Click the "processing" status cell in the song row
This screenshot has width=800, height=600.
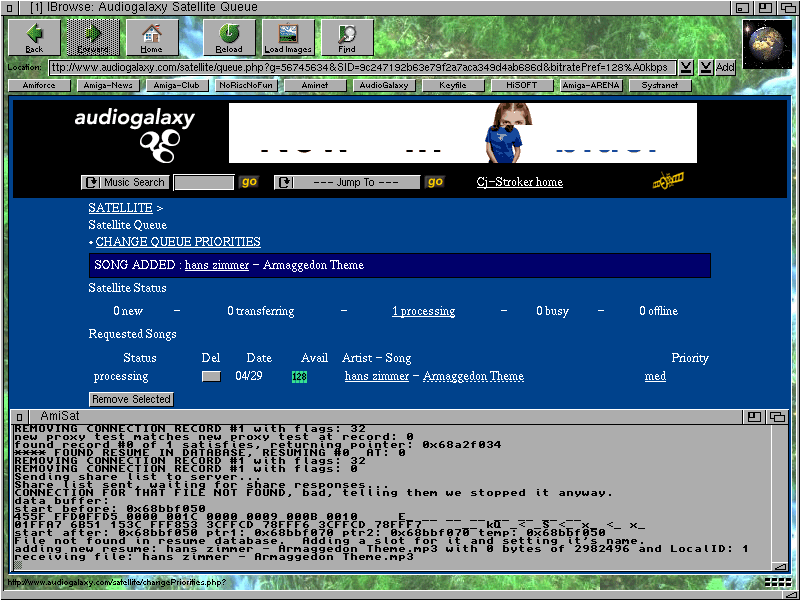click(121, 377)
